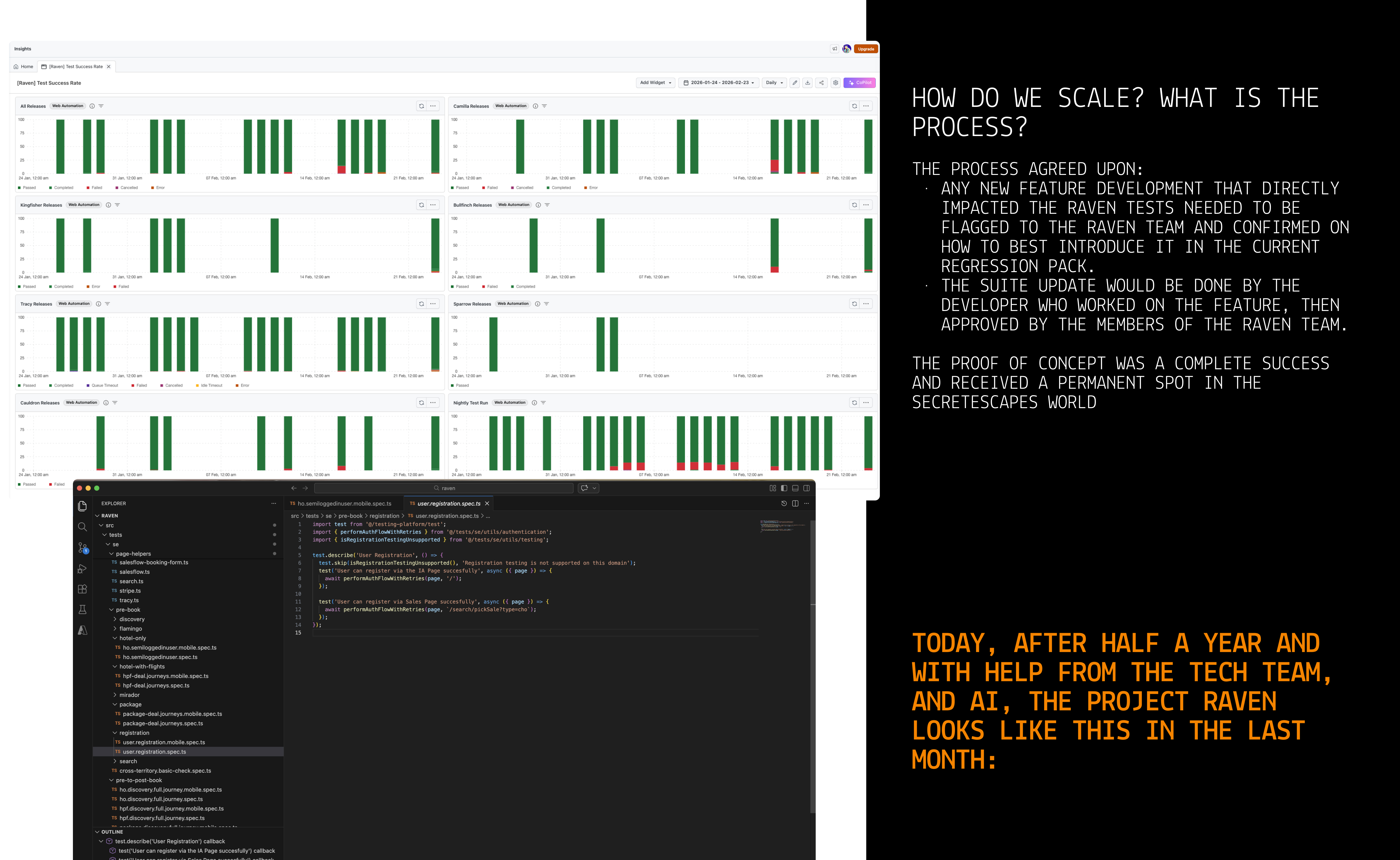Open the timeline history icon in editor actions

coord(784,503)
